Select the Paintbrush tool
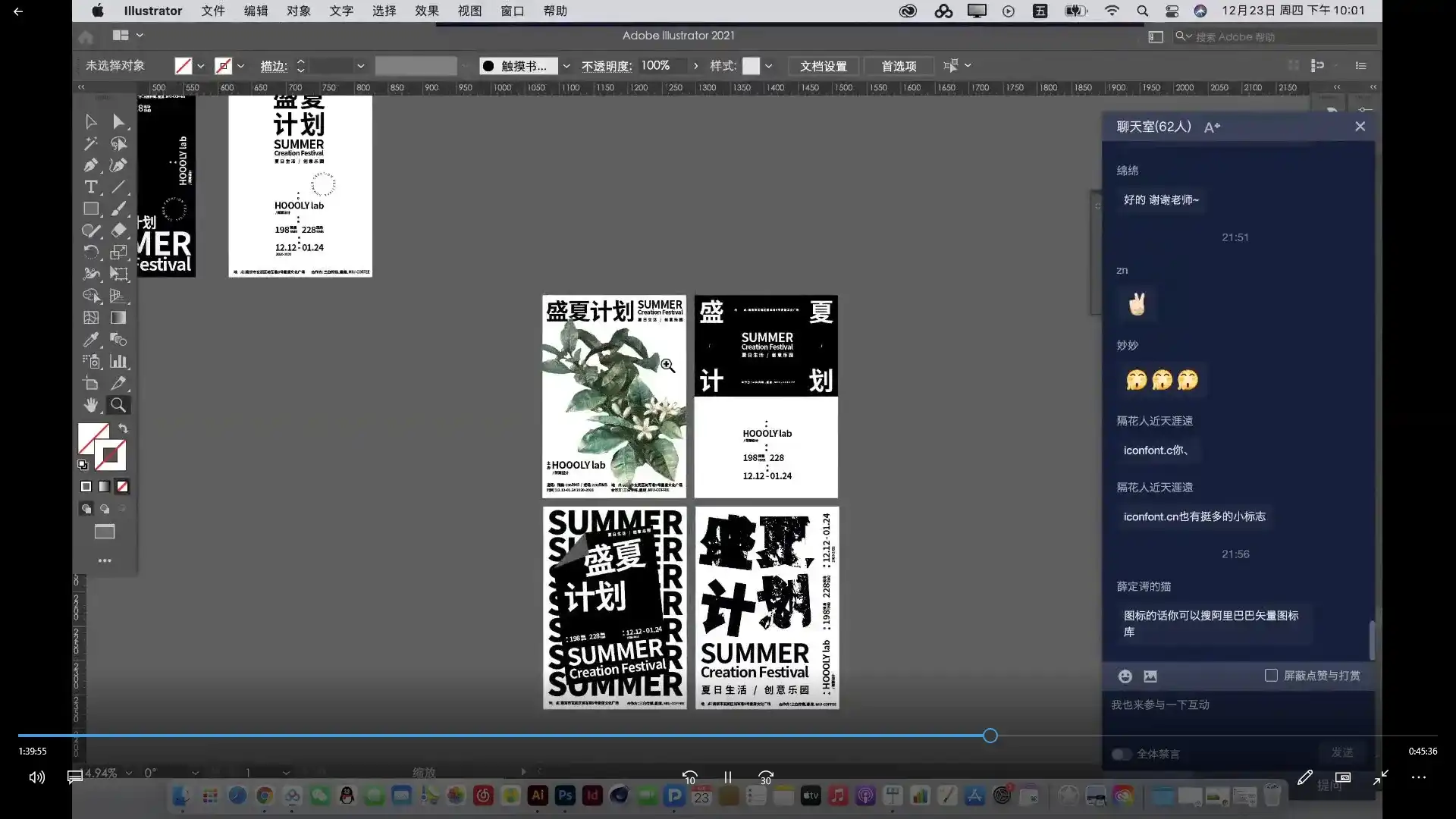1456x819 pixels. click(119, 209)
